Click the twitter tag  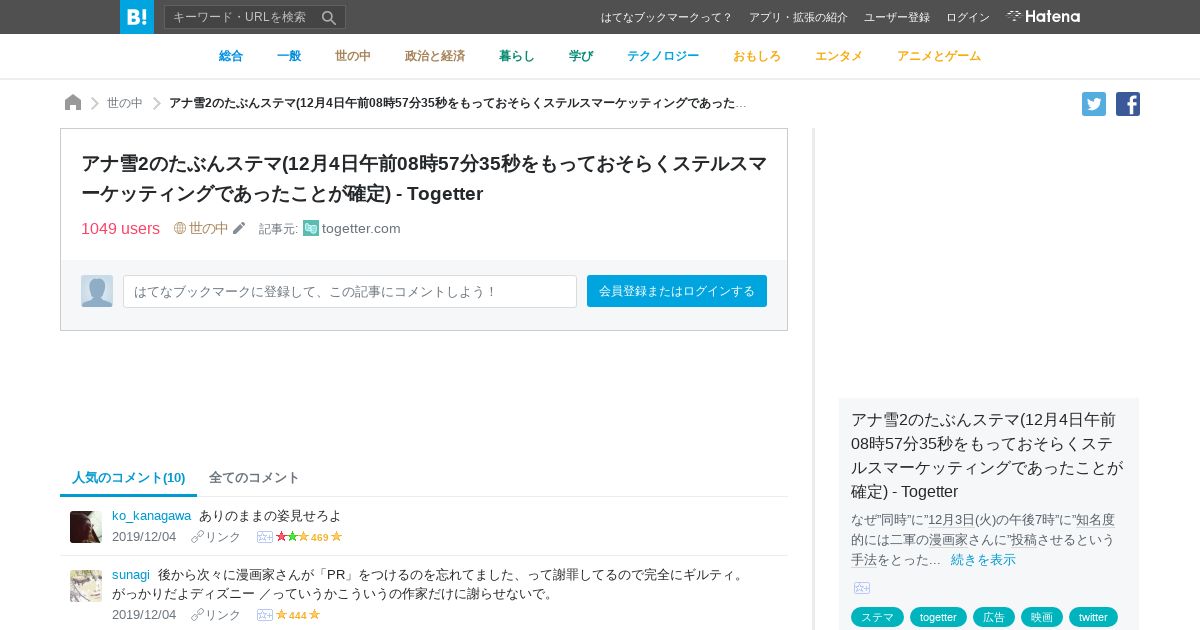click(x=1093, y=617)
